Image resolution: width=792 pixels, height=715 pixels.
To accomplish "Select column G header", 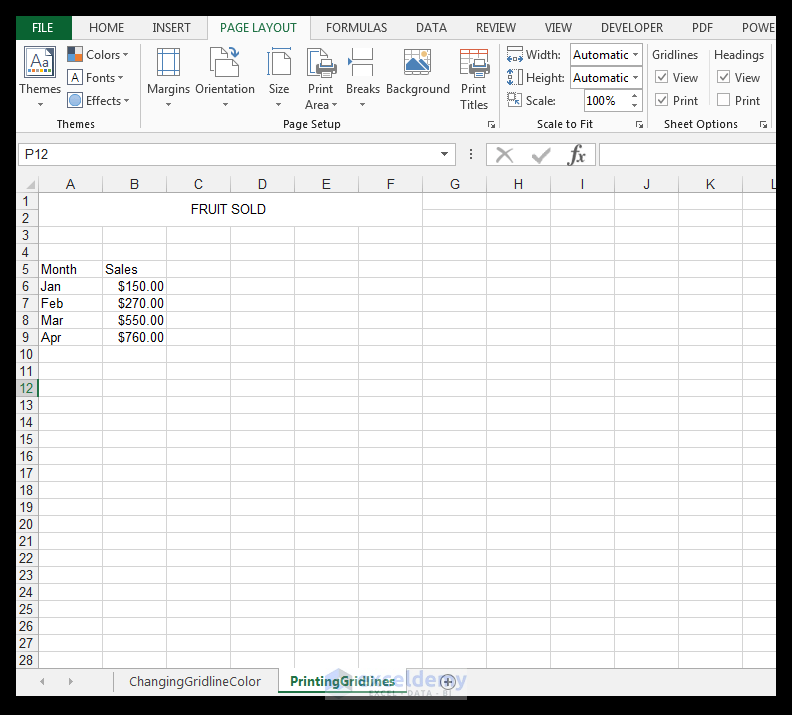I will 455,184.
